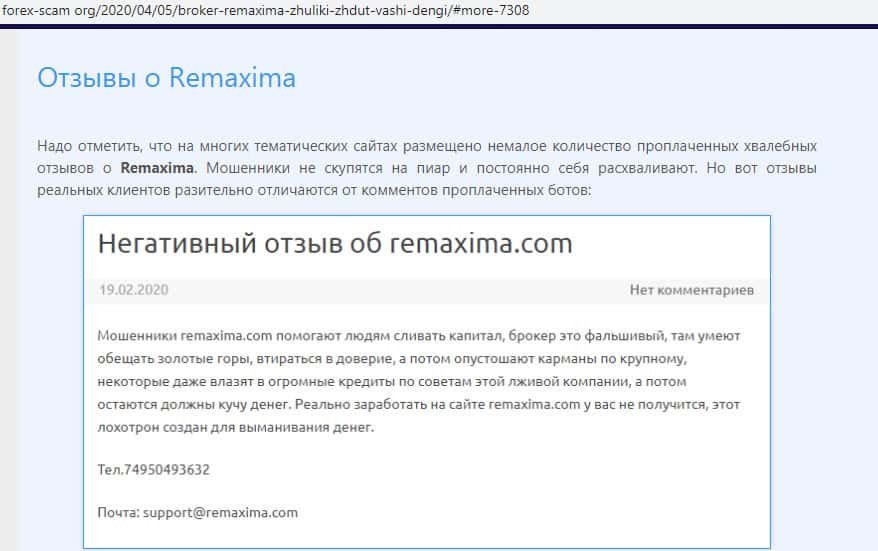
Task: Click the line 'реальных клиентов разительно отличаются'
Action: (x=314, y=190)
